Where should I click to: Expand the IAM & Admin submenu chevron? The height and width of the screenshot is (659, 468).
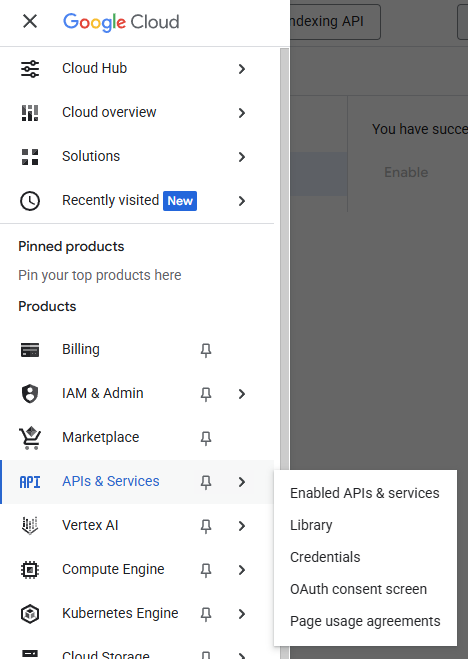coord(242,394)
